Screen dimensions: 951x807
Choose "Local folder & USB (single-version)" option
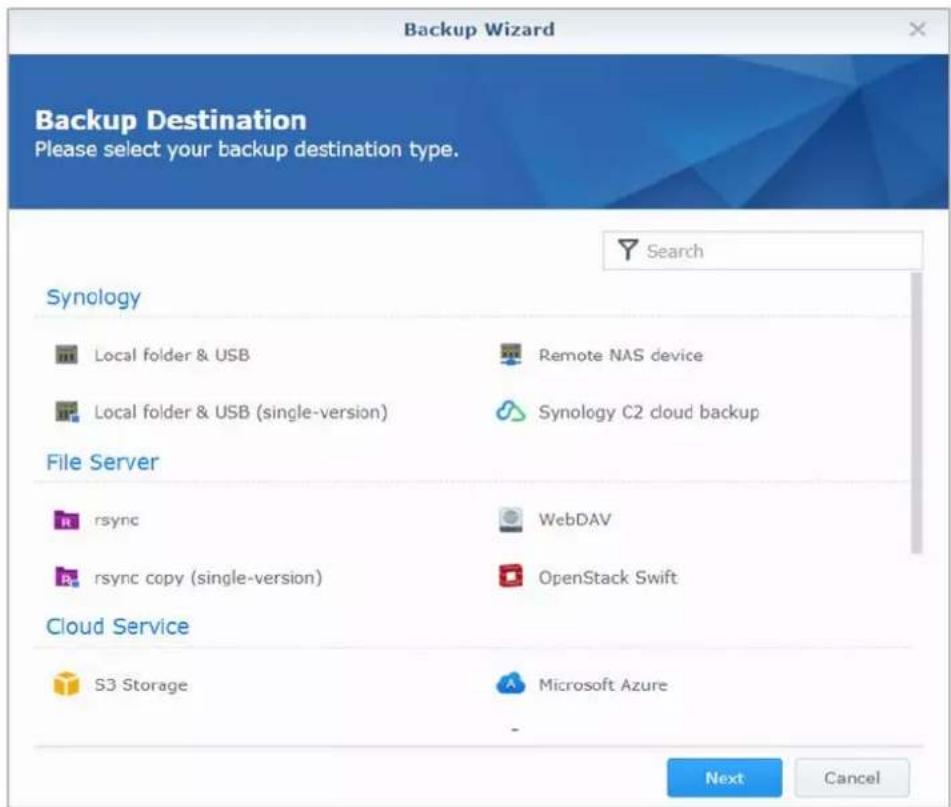(x=241, y=412)
